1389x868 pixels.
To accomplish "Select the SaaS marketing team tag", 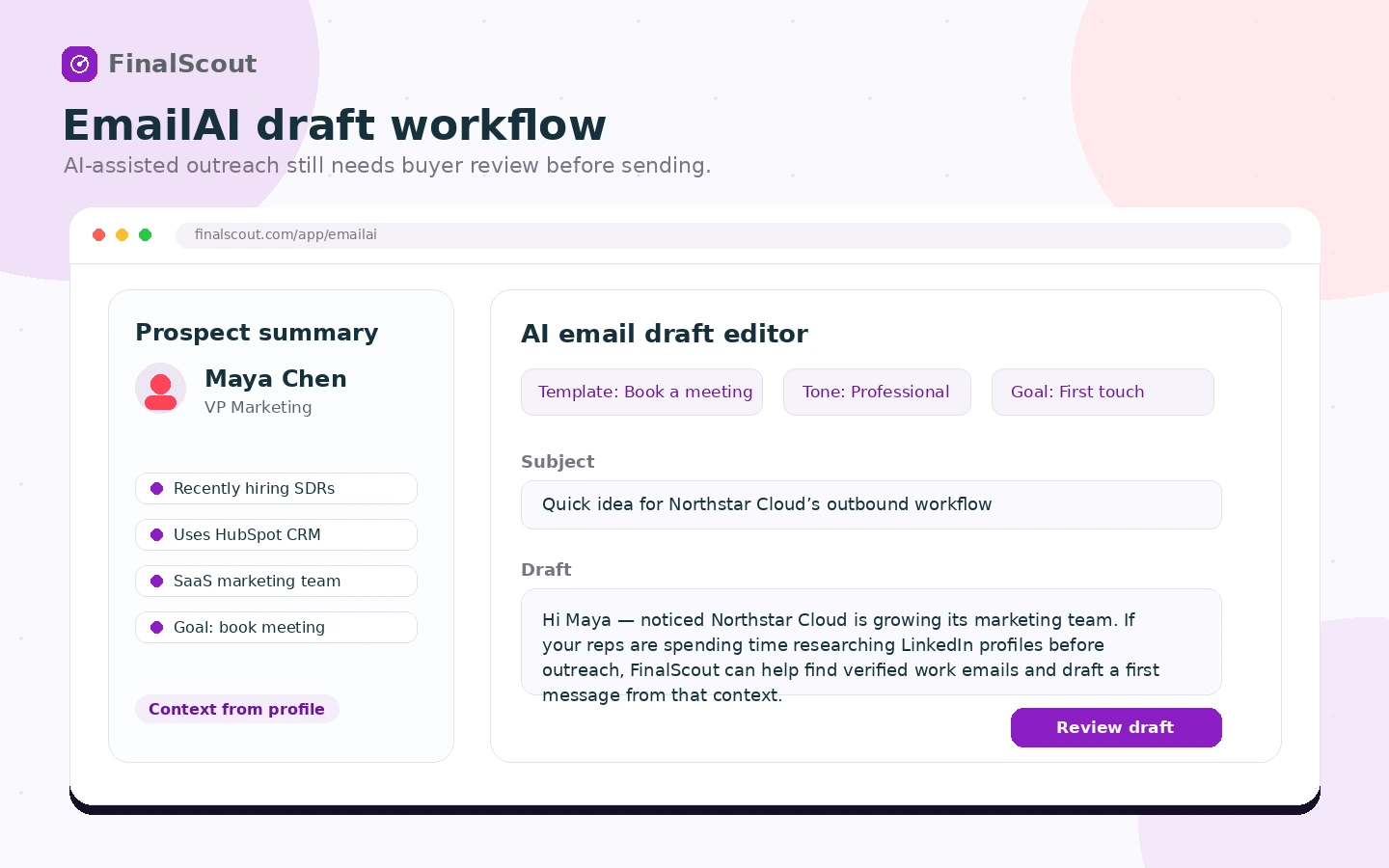I will click(276, 581).
